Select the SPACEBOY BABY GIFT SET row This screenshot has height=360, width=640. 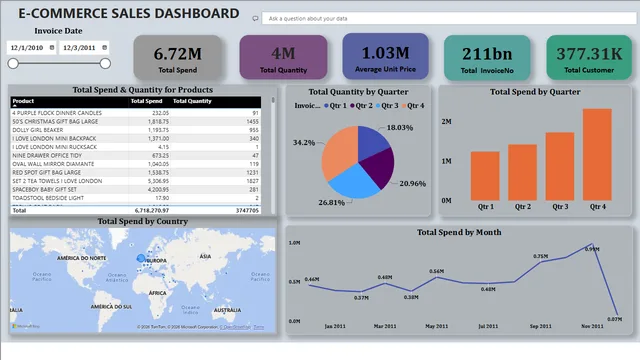(x=136, y=189)
